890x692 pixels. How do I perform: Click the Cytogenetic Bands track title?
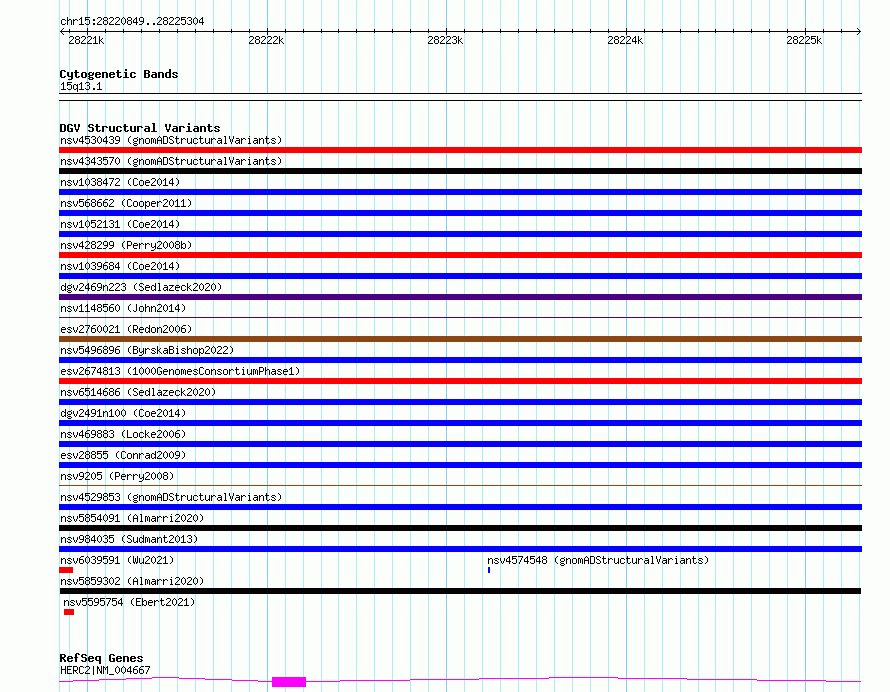(119, 74)
